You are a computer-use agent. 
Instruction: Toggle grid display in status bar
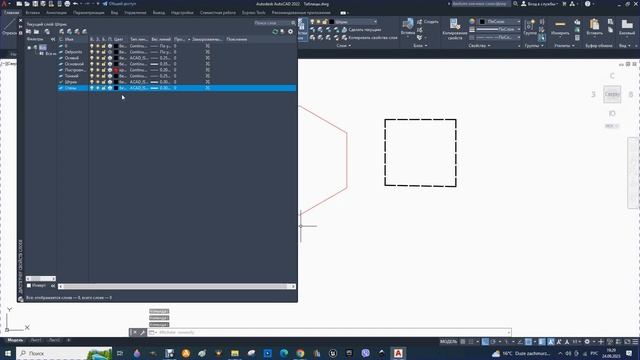463,342
